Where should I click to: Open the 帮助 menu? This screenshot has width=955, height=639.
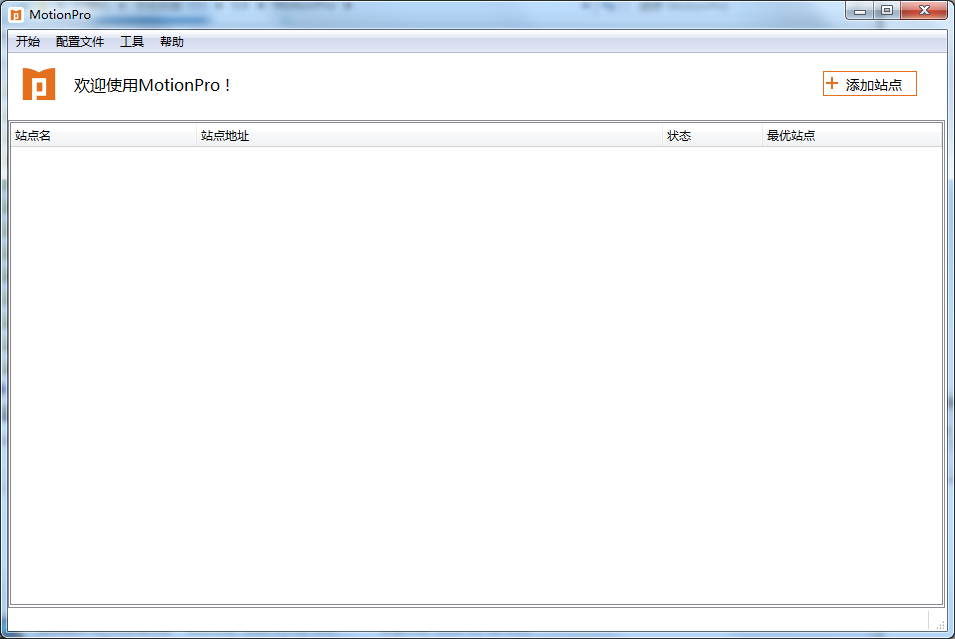point(171,41)
